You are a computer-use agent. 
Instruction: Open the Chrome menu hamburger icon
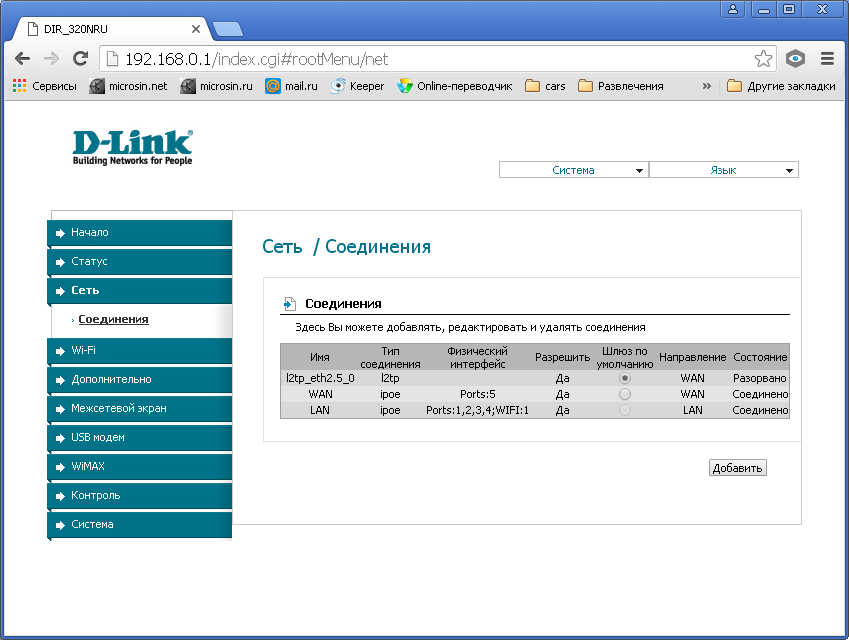(827, 59)
